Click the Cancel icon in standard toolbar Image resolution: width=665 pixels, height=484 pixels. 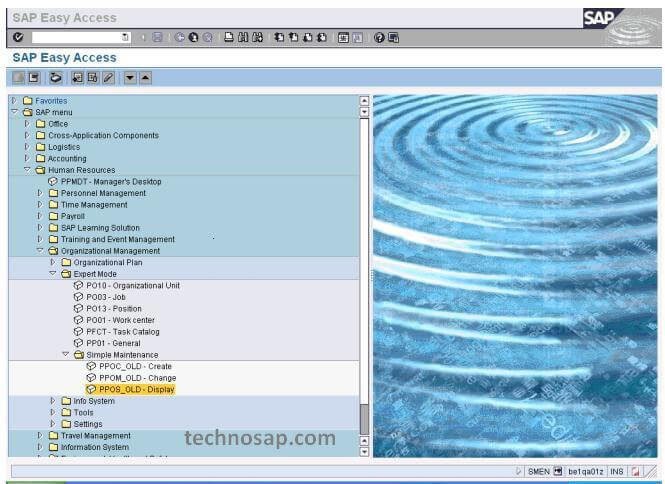[207, 38]
